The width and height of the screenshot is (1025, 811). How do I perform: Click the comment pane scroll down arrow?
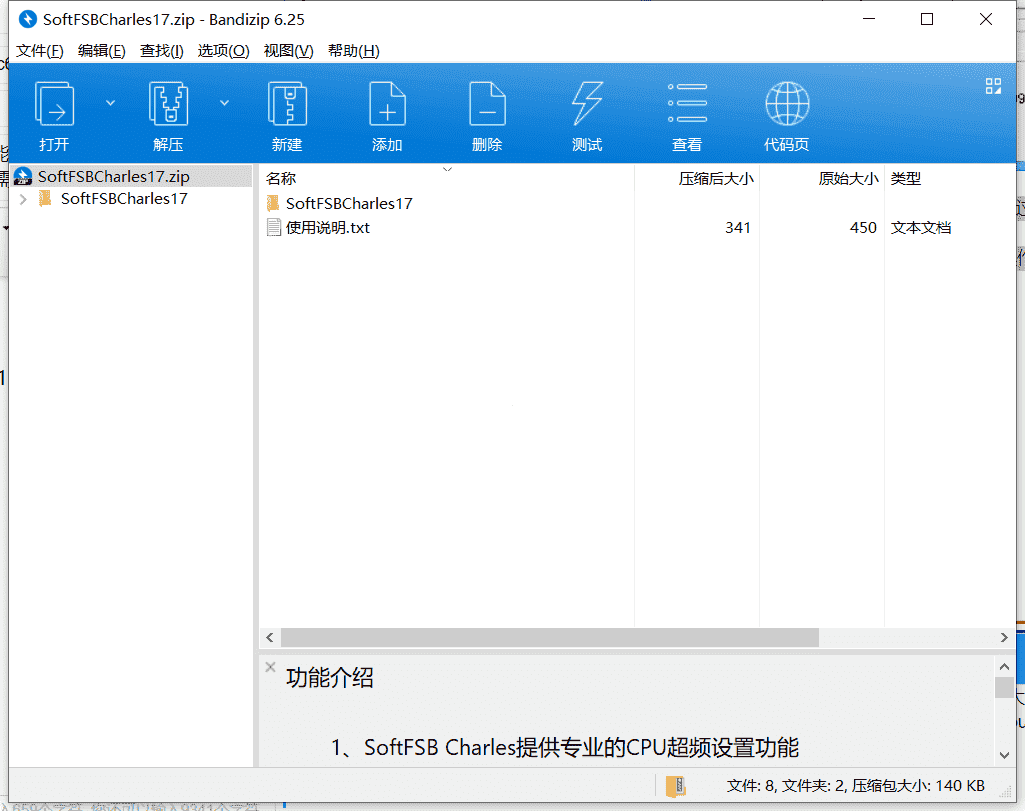1005,755
